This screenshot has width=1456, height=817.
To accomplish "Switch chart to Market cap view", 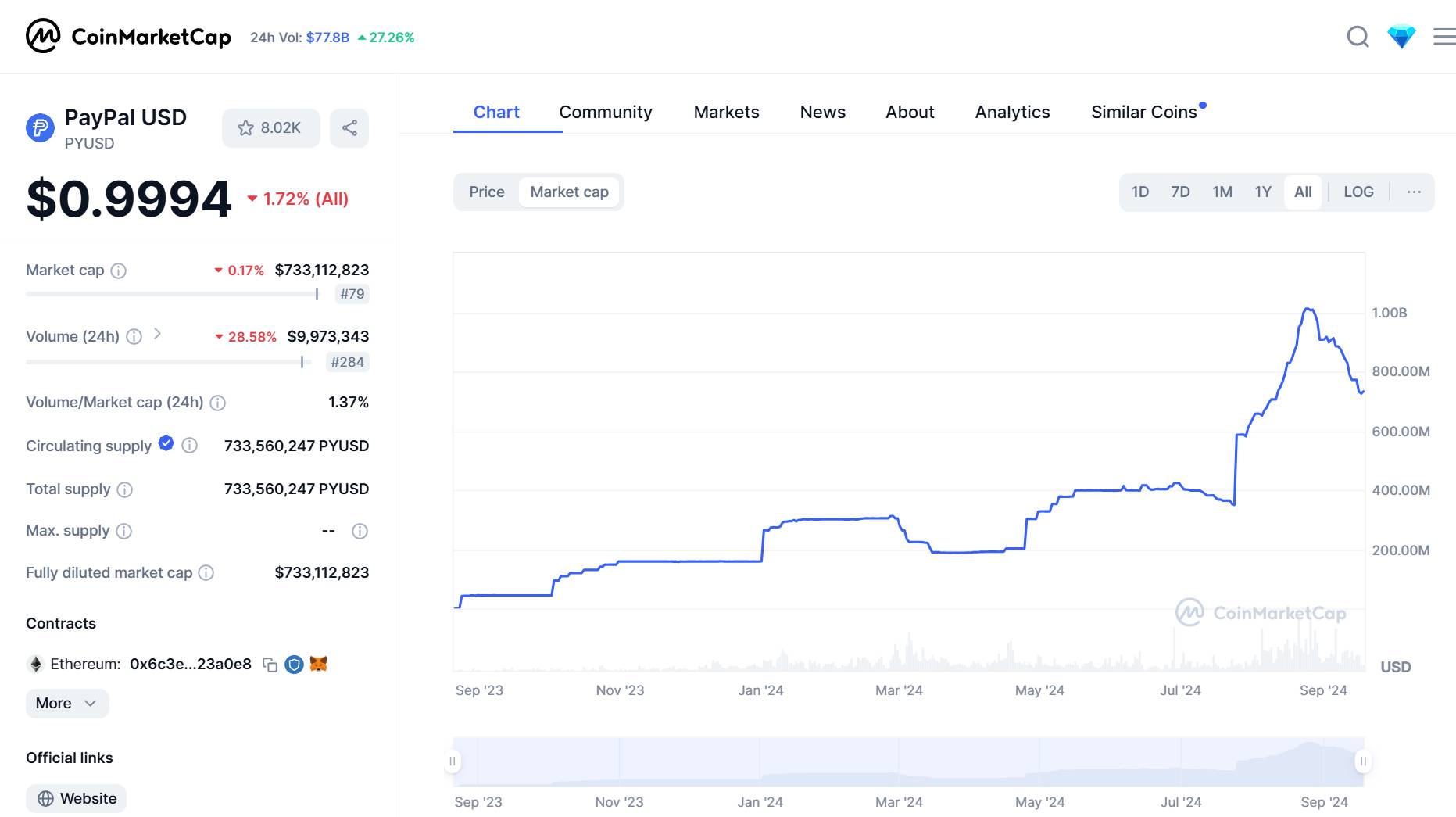I will 569,192.
